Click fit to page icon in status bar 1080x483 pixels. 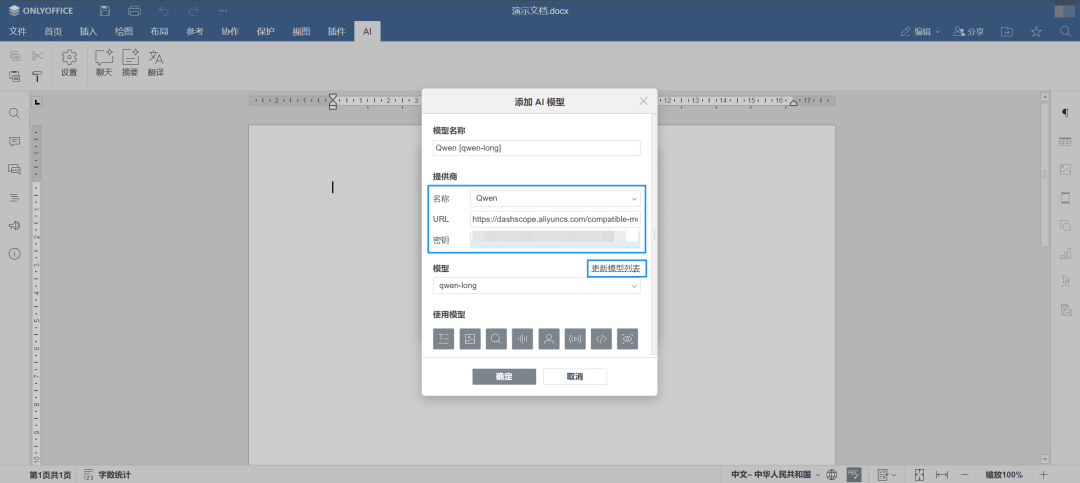point(920,475)
